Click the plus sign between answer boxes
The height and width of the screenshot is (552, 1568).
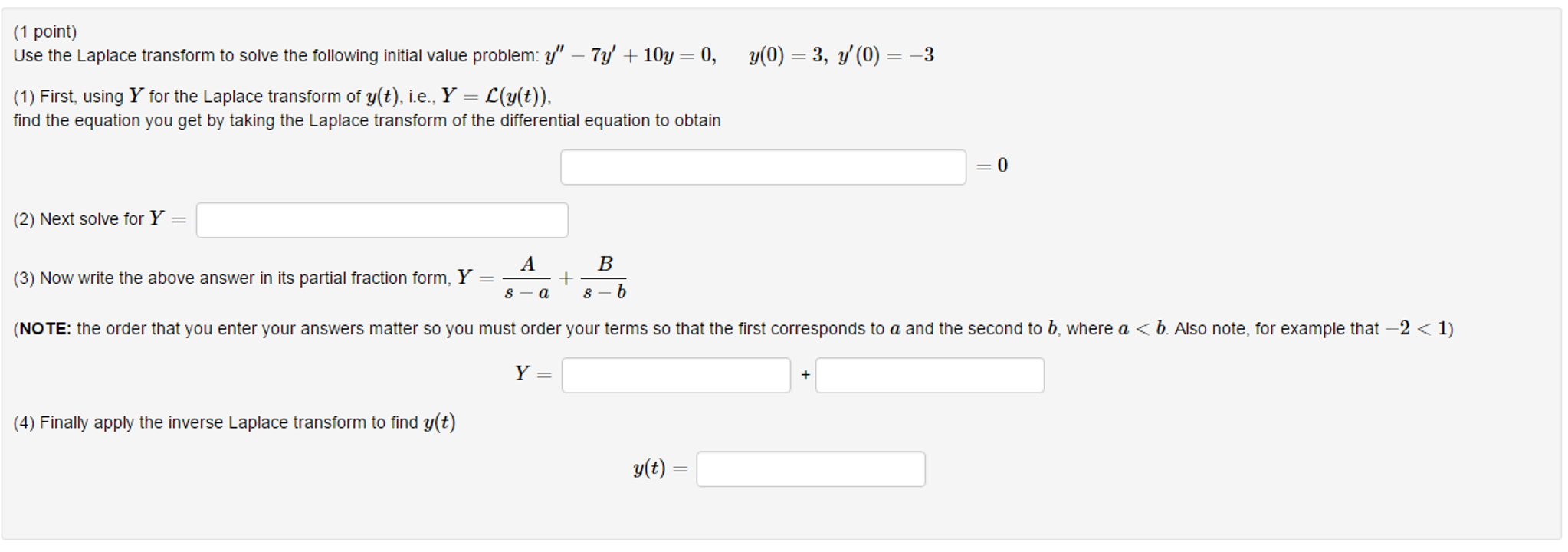tap(804, 375)
